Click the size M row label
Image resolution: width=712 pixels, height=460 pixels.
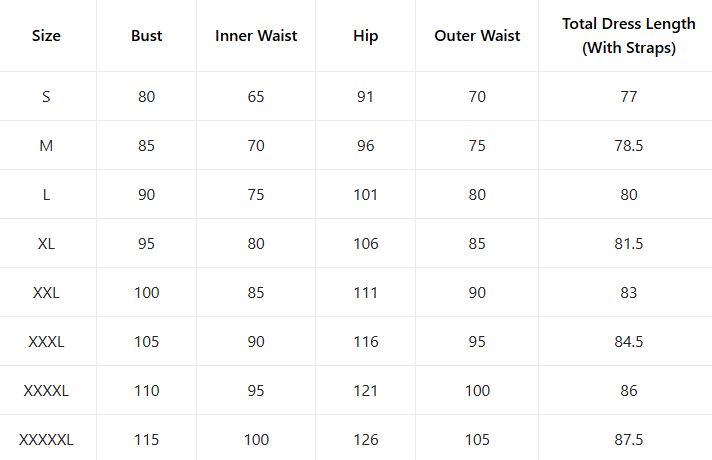46,146
